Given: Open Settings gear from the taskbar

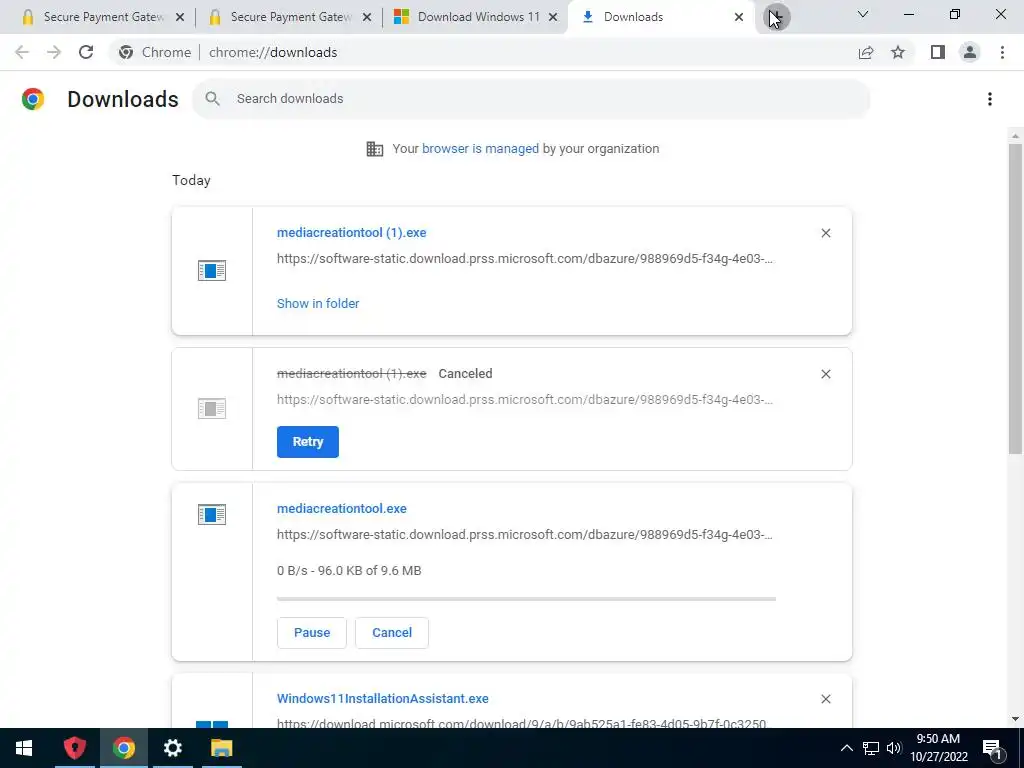Looking at the screenshot, I should [172, 748].
